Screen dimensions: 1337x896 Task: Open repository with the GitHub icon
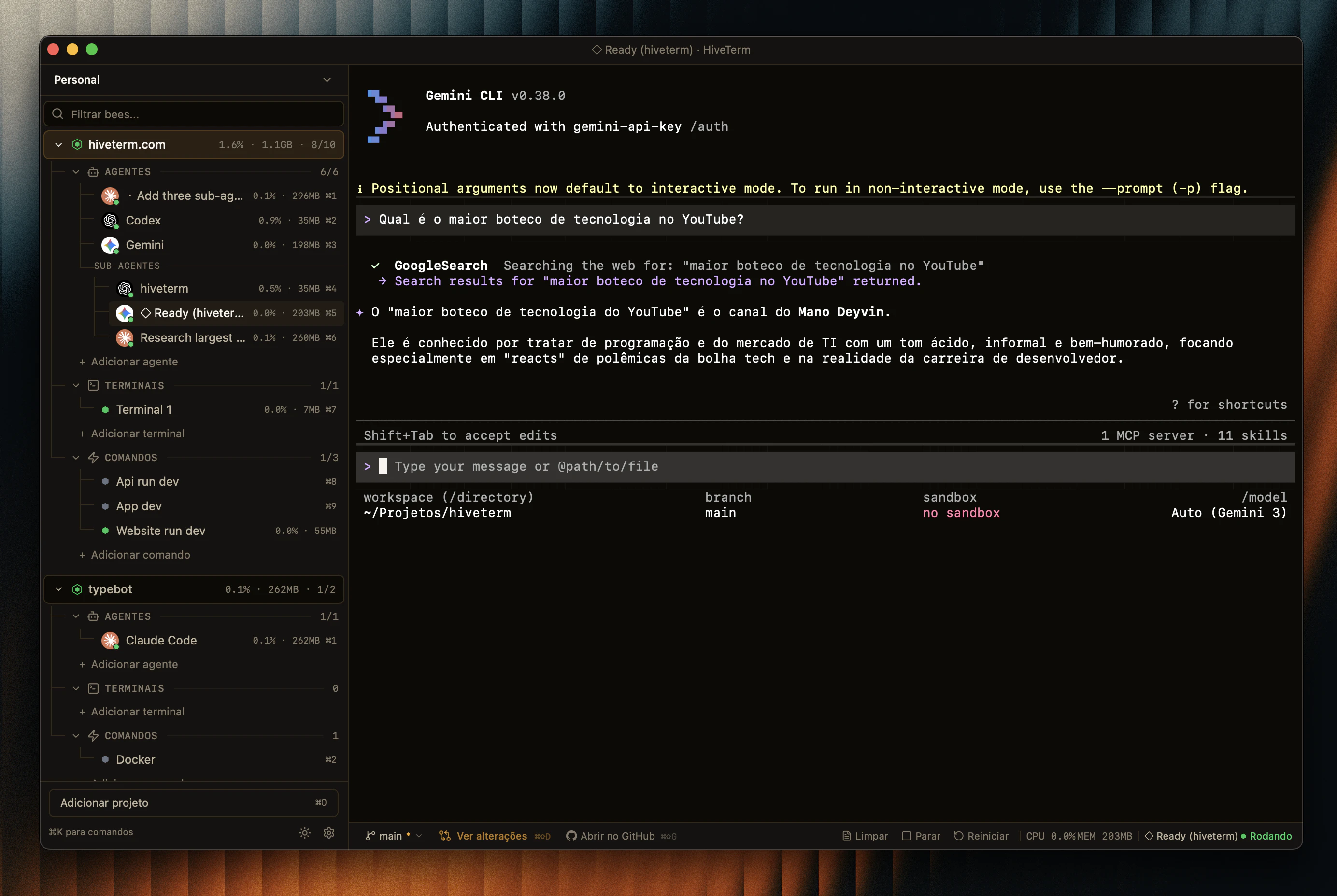click(x=571, y=836)
